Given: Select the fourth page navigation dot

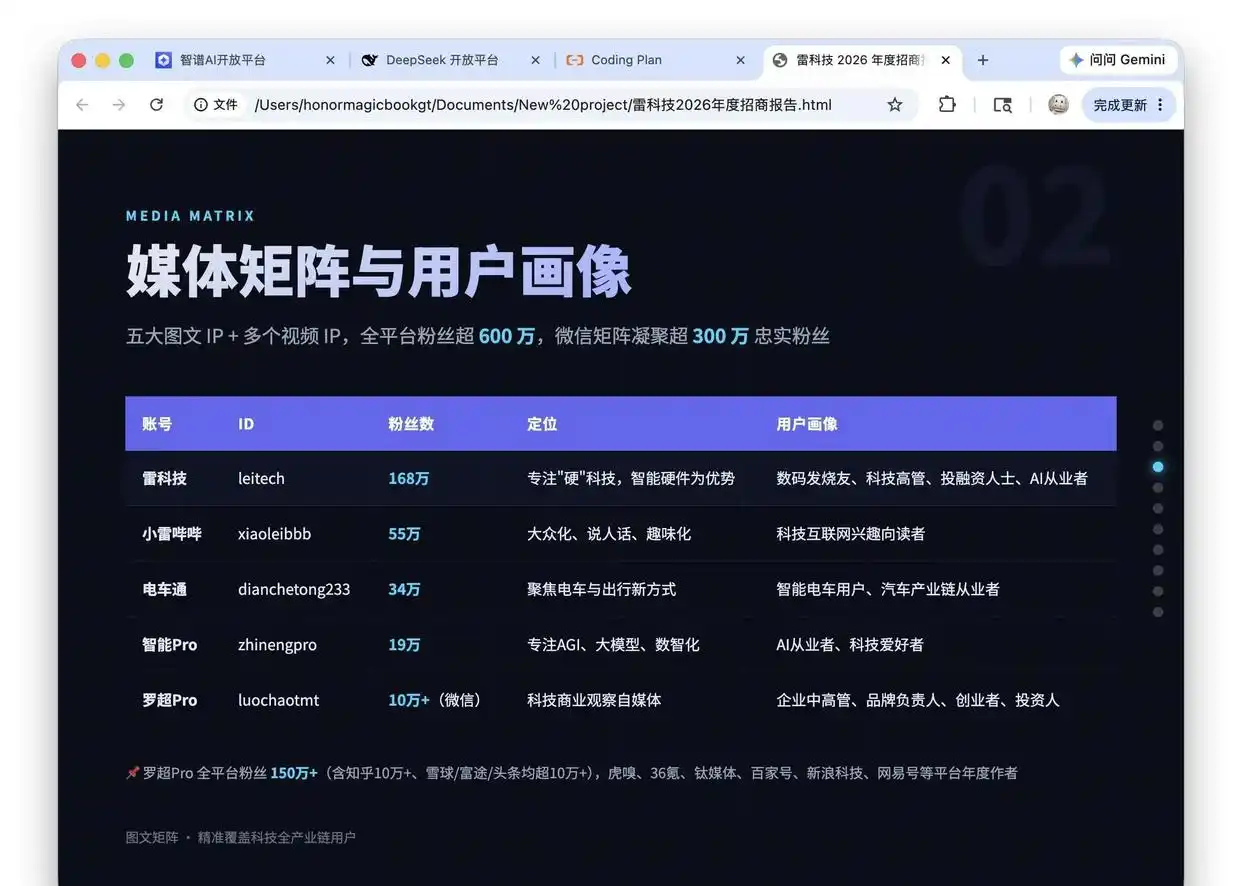Looking at the screenshot, I should click(x=1158, y=488).
